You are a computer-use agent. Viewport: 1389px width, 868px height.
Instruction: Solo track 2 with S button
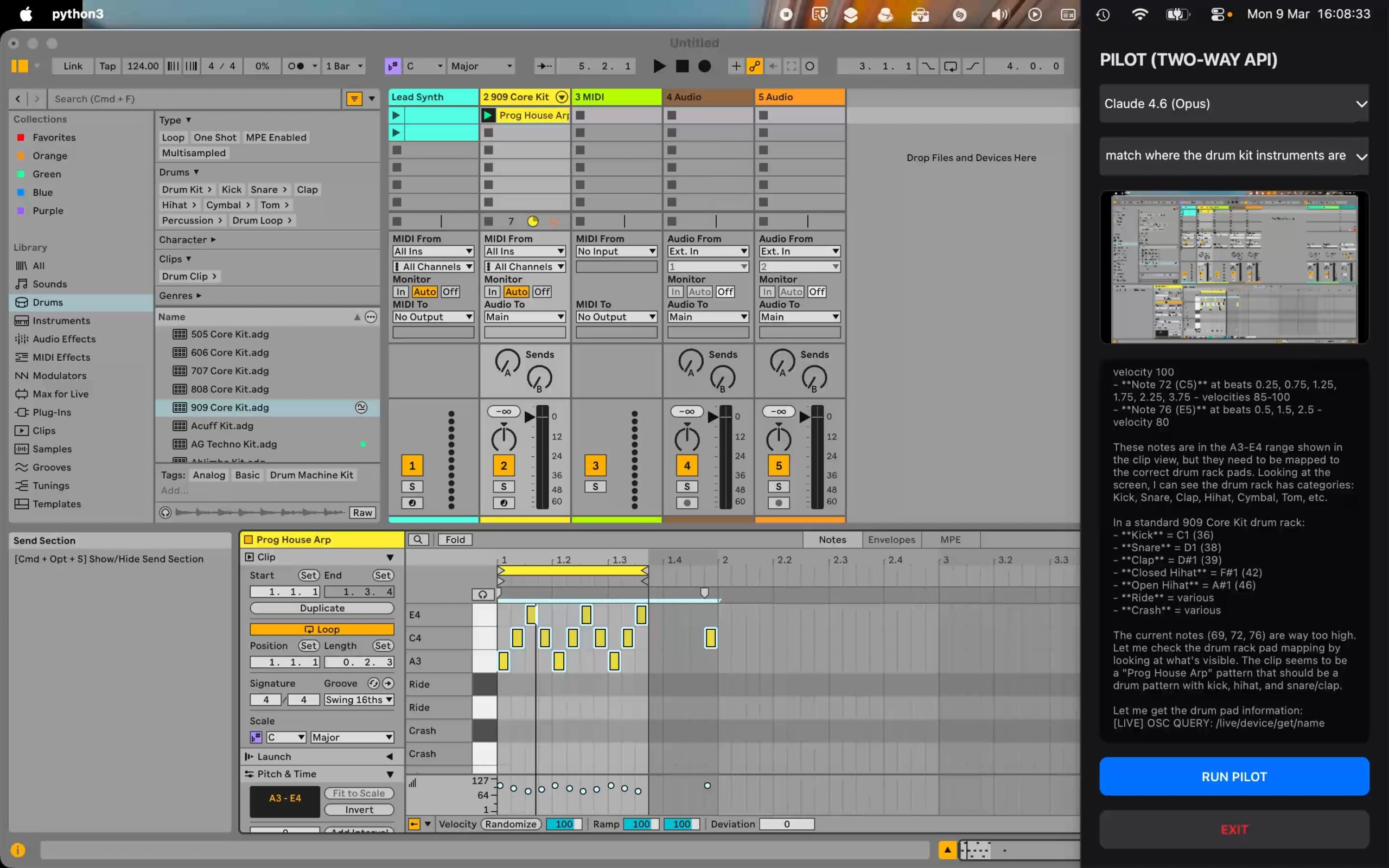pos(504,487)
